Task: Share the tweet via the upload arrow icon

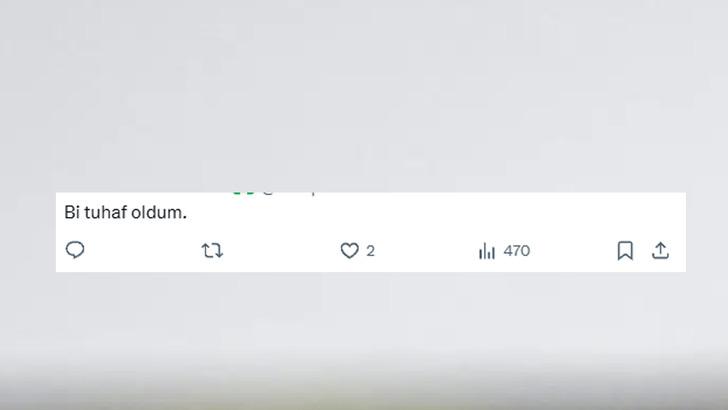Action: pyautogui.click(x=660, y=251)
